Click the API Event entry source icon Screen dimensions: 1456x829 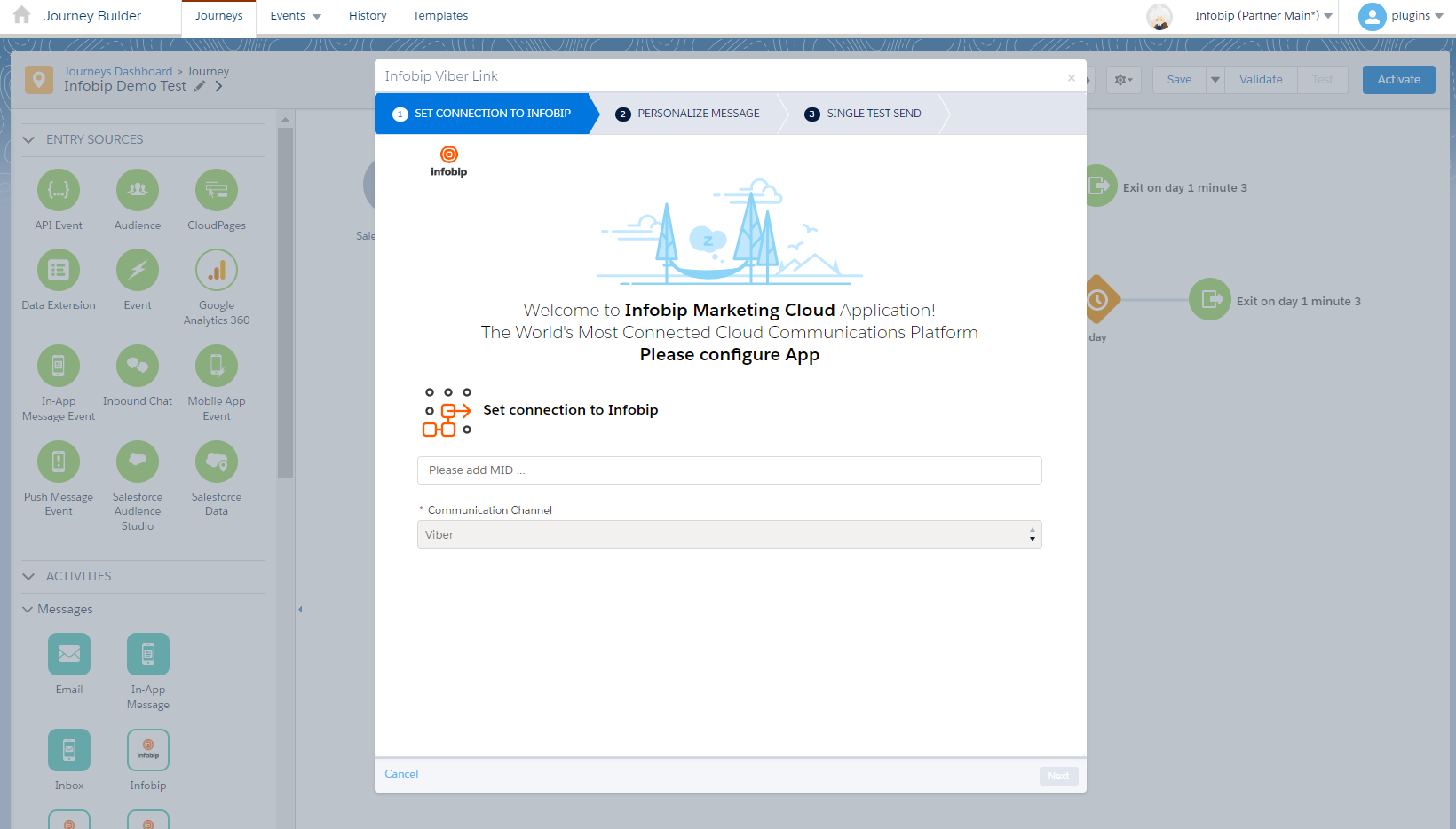pos(59,191)
